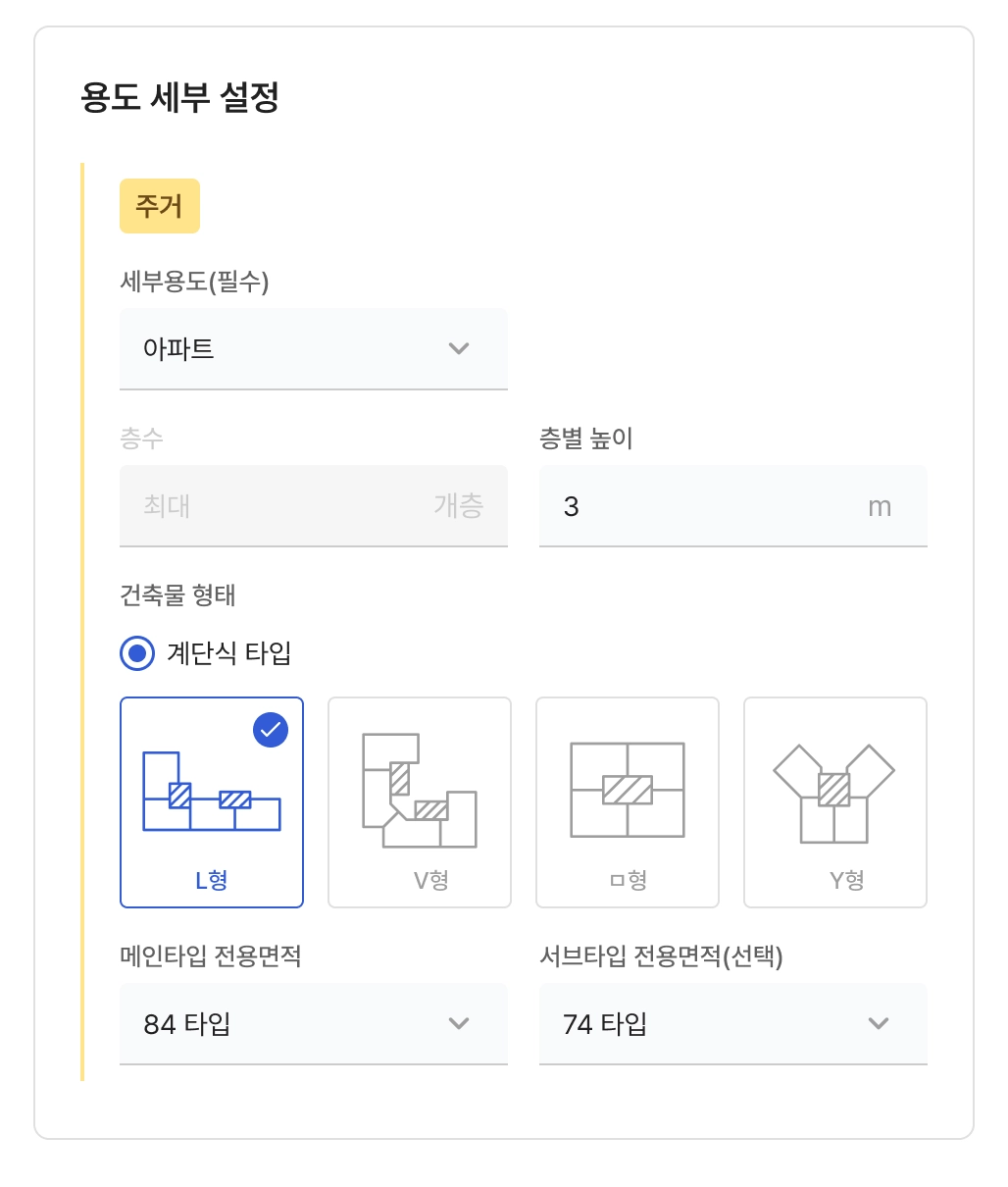Open the 세부용도 아파트 dropdown
This screenshot has width=1008, height=1187.
pos(313,349)
